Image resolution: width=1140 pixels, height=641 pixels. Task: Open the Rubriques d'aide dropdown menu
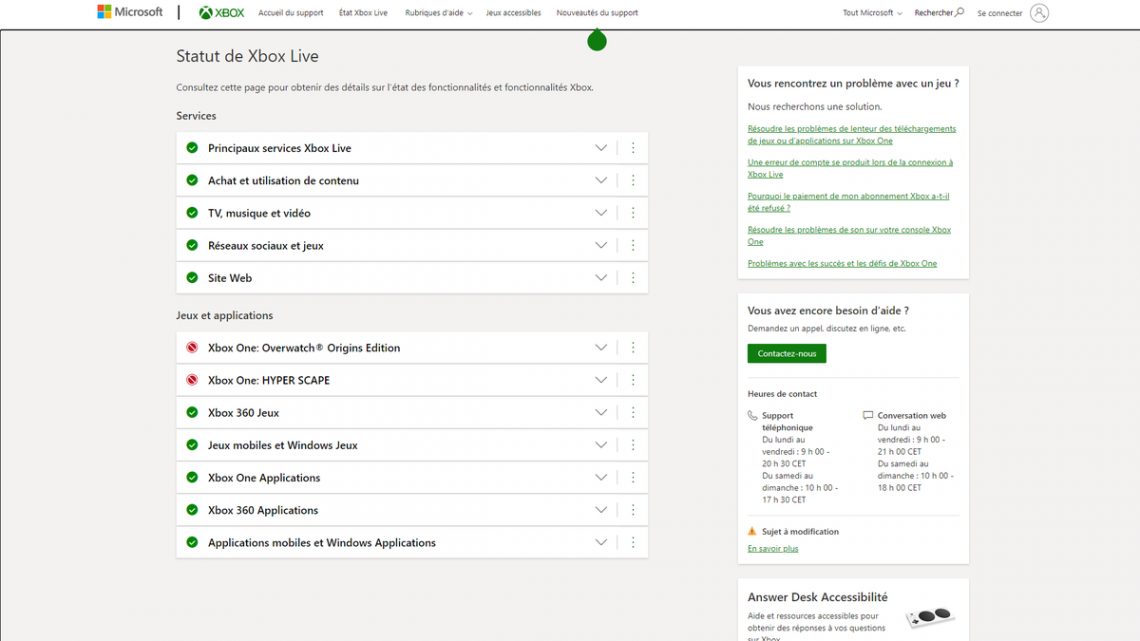point(438,13)
